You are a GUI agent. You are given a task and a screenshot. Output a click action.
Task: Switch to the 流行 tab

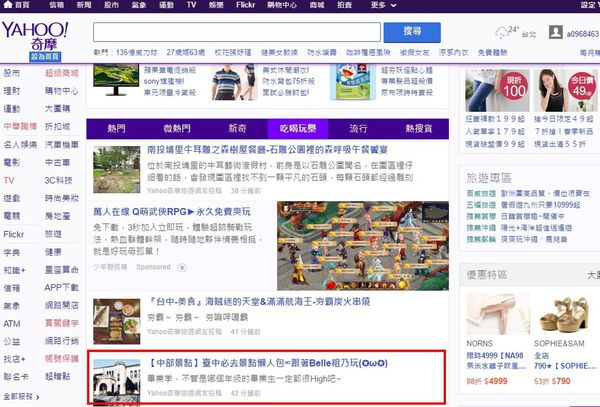click(358, 128)
